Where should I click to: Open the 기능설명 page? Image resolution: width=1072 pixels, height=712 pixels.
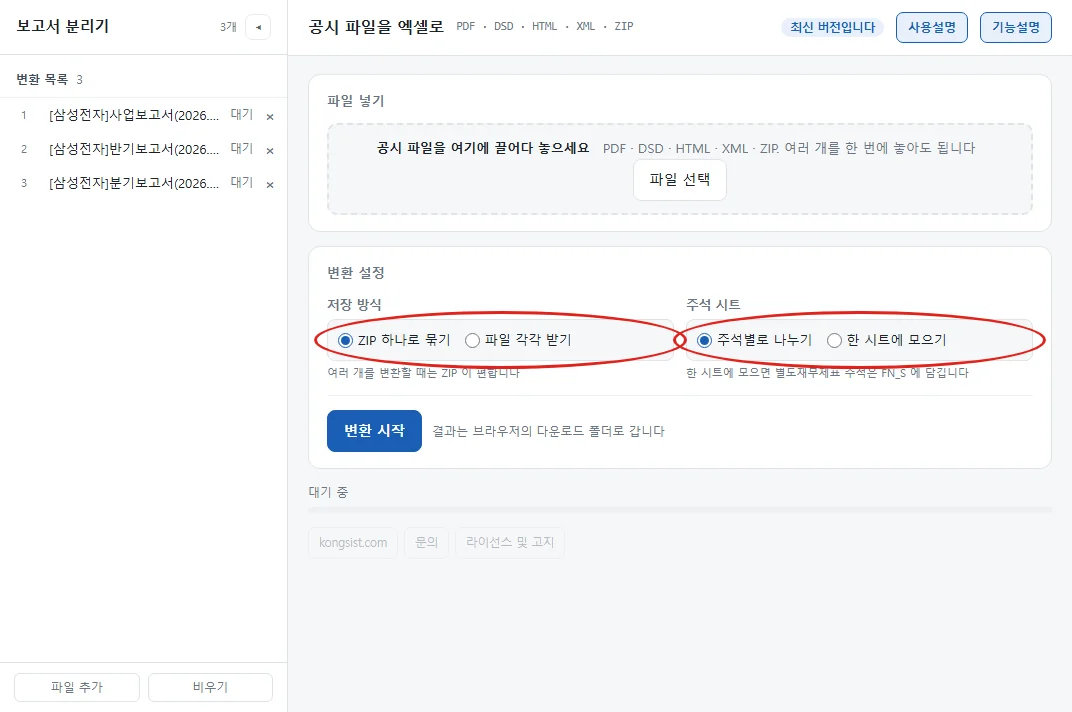click(1015, 27)
